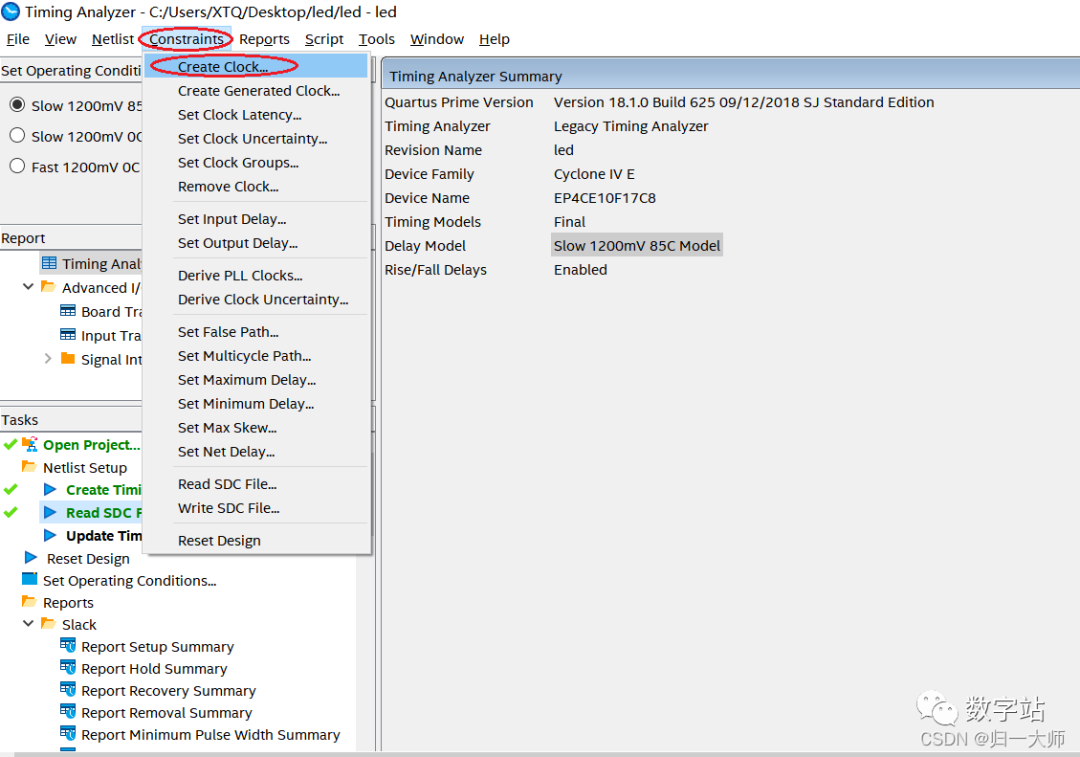Select Derive PLL Clocks... menu entry
Viewport: 1080px width, 757px height.
click(256, 276)
